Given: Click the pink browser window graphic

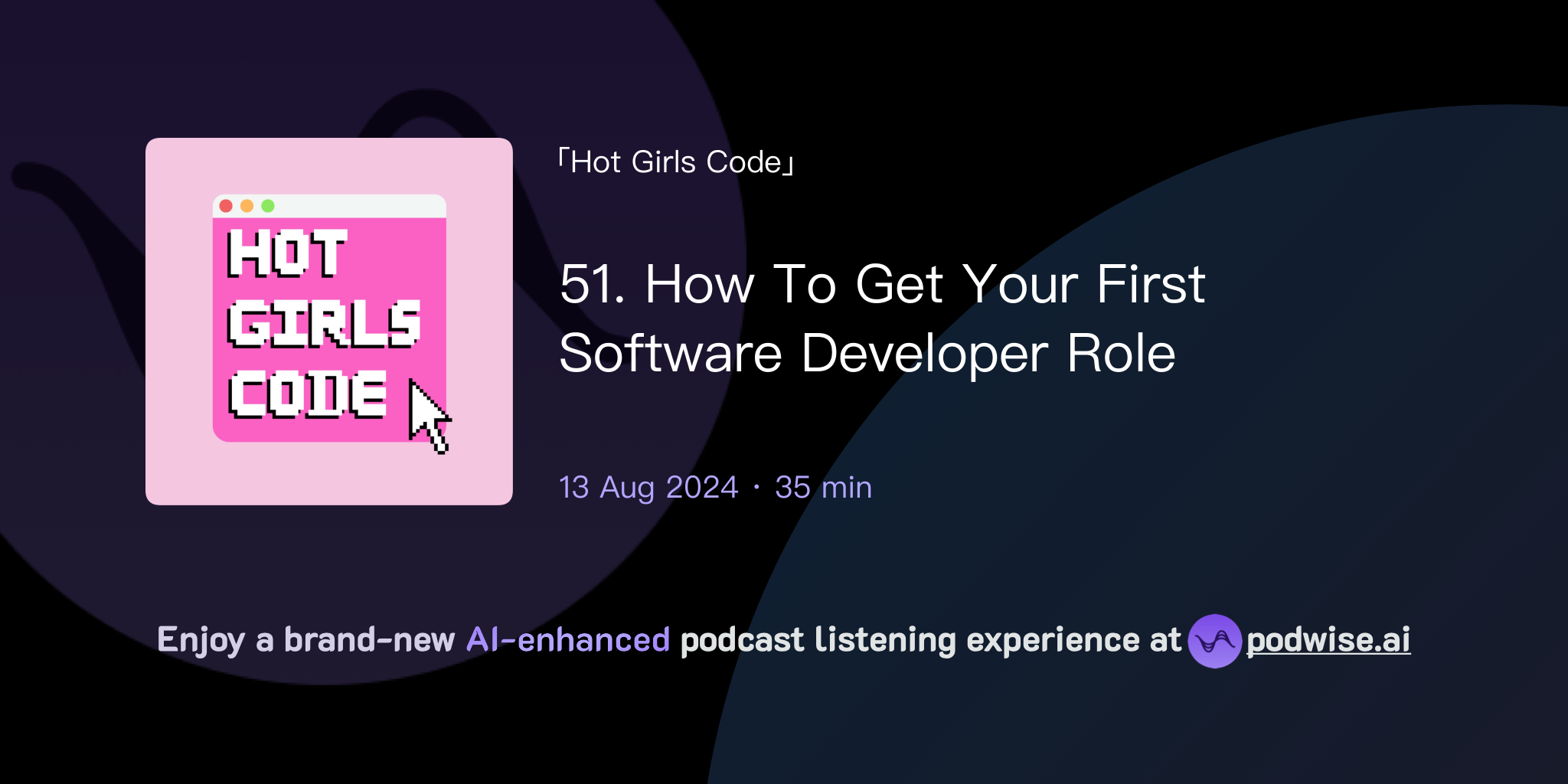Looking at the screenshot, I should [x=328, y=322].
